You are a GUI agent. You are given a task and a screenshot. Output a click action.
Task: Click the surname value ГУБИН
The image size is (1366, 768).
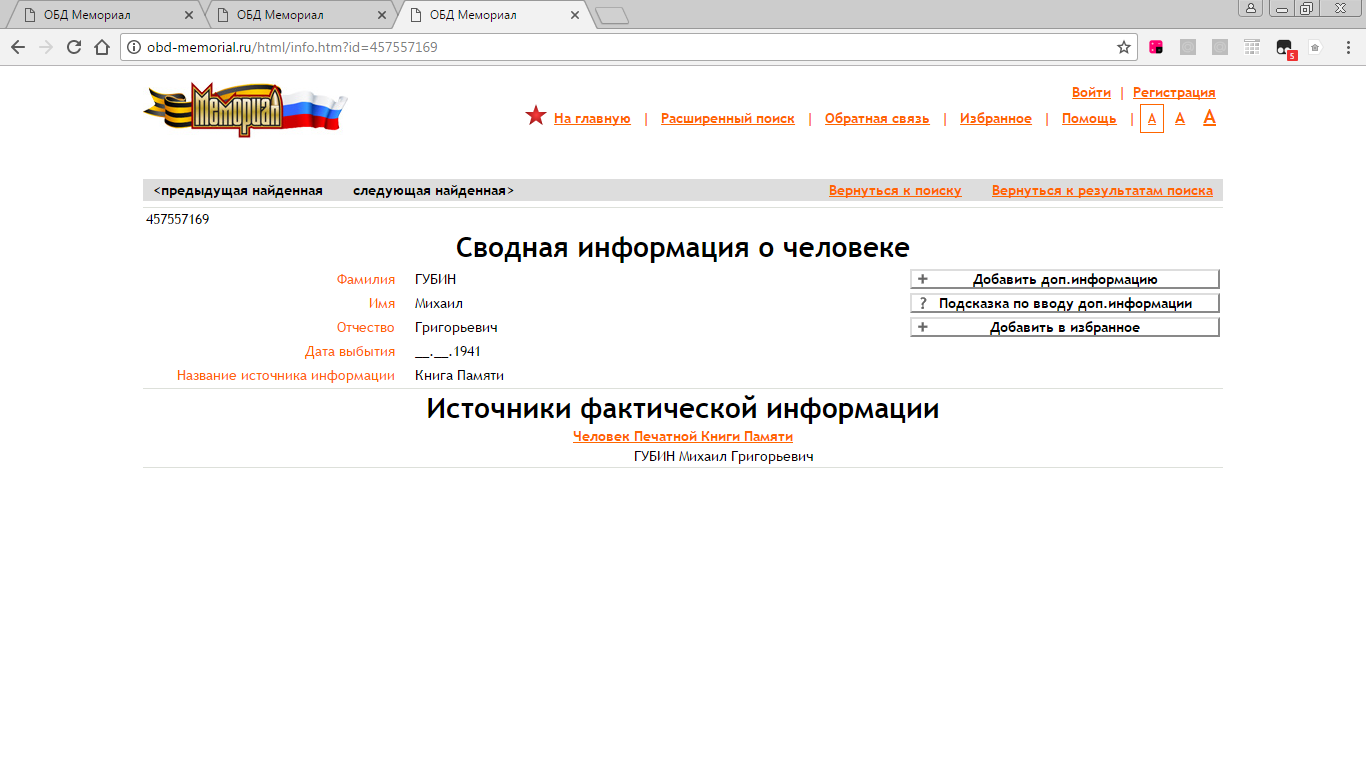(x=435, y=279)
